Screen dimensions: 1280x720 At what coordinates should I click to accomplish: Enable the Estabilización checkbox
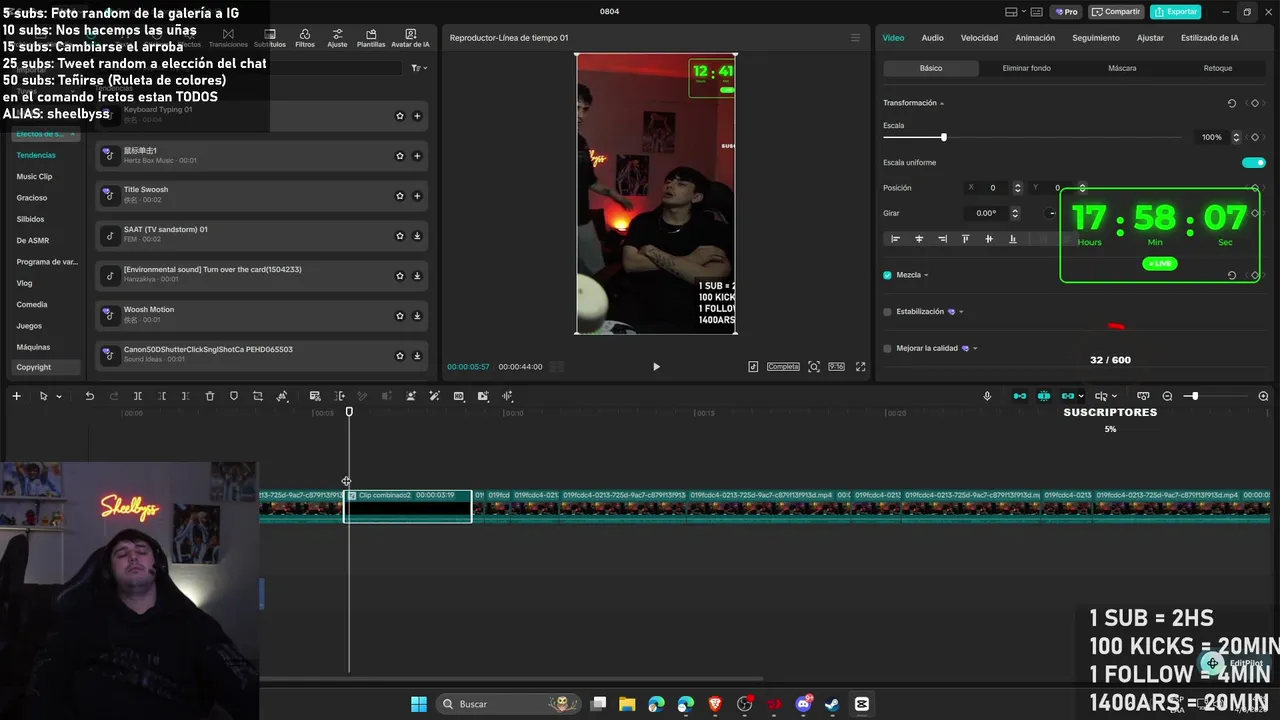point(887,312)
